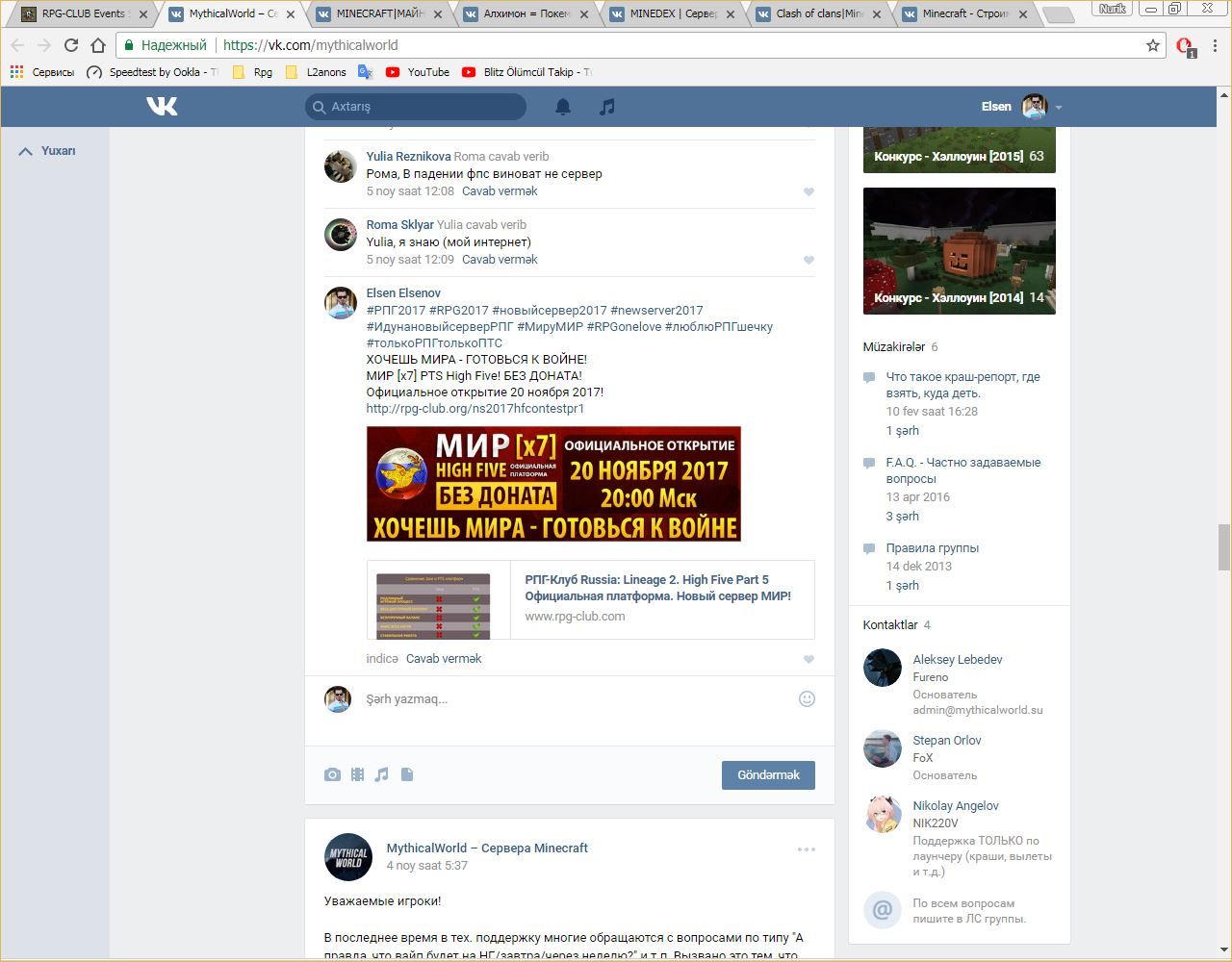Switch to the RPG-CLUB Events tab

[84, 14]
